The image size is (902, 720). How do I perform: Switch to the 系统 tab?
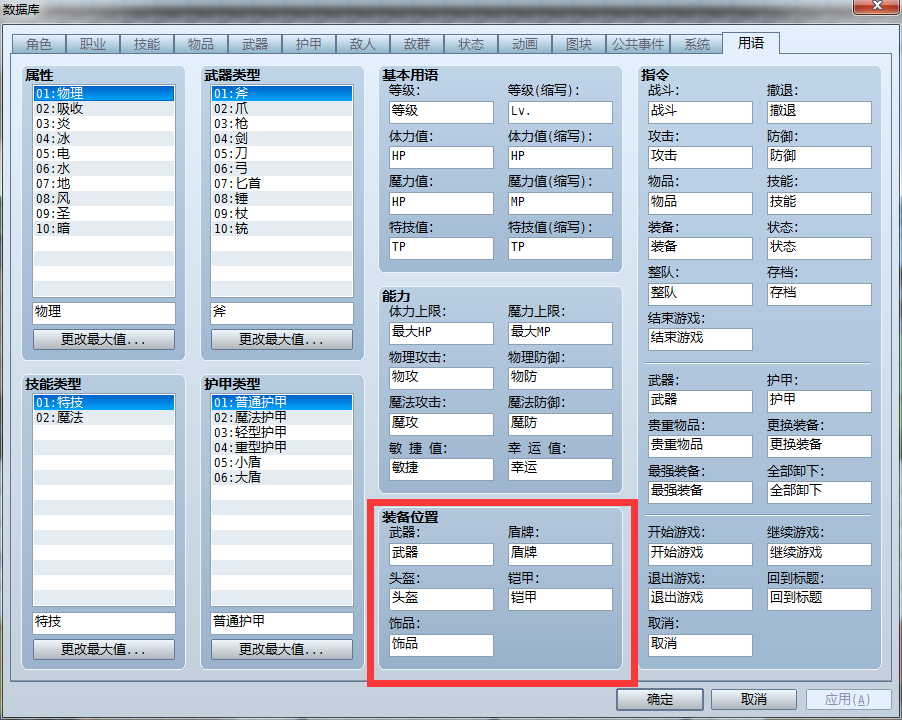pyautogui.click(x=697, y=44)
